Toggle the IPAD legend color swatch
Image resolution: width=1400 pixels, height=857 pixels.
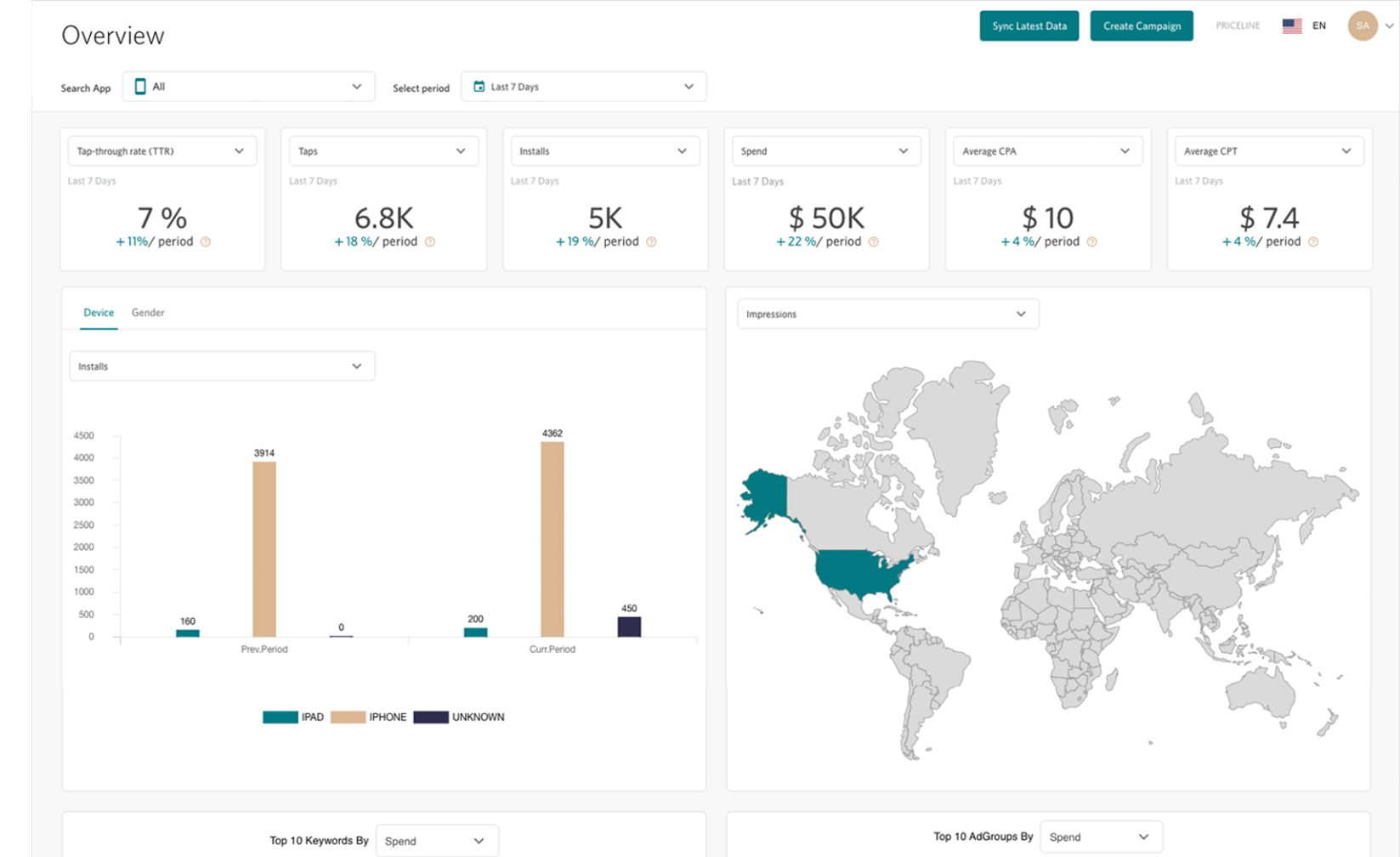pos(280,717)
